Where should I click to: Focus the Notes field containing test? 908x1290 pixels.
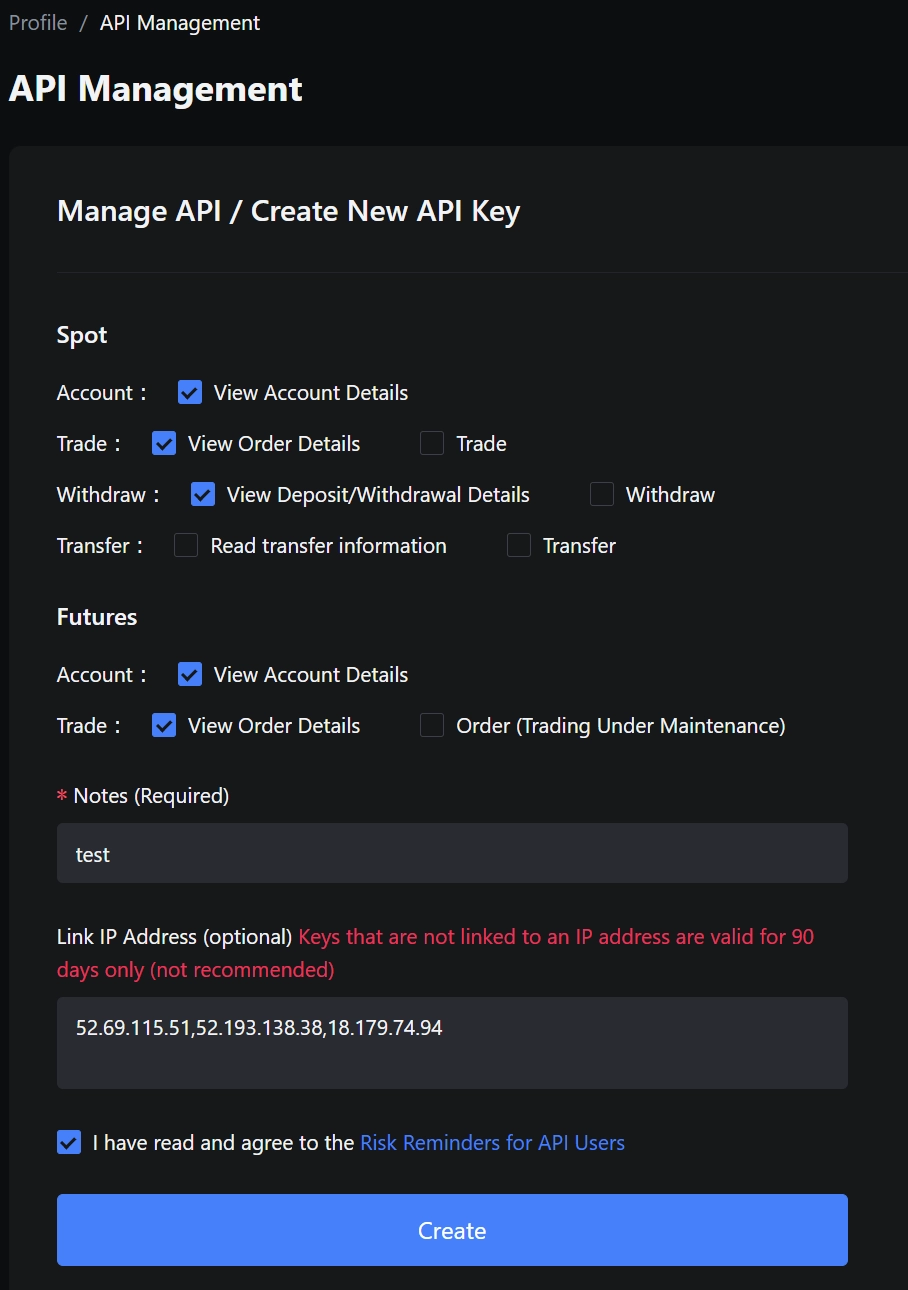pos(452,854)
